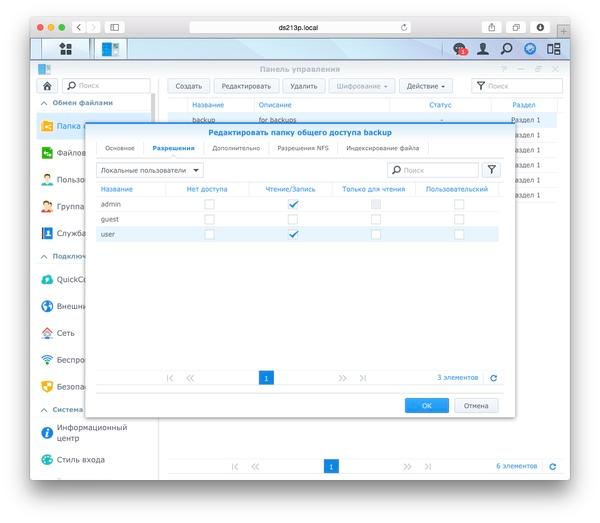Screen dimensions: 600x523
Task: Click the Safari address bar ds213p.local
Action: click(x=300, y=28)
